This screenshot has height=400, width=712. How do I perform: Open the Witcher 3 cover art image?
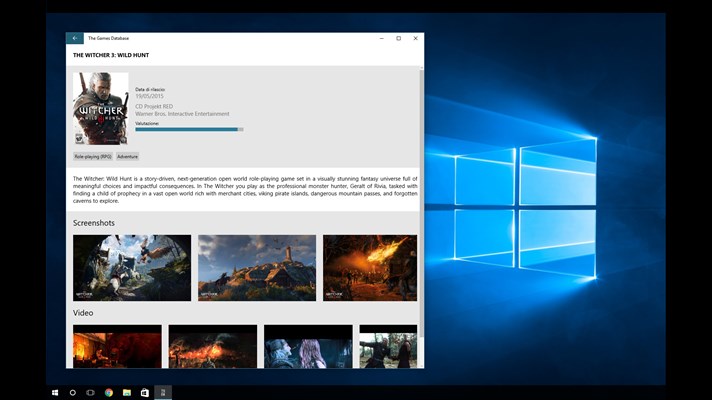(100, 109)
